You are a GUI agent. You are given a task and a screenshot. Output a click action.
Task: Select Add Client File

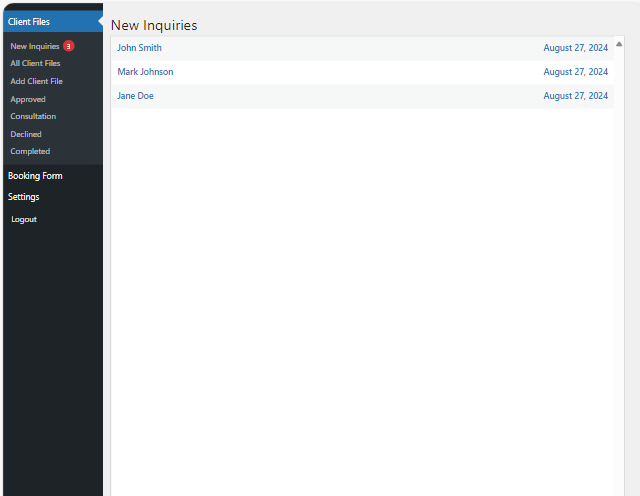point(36,81)
